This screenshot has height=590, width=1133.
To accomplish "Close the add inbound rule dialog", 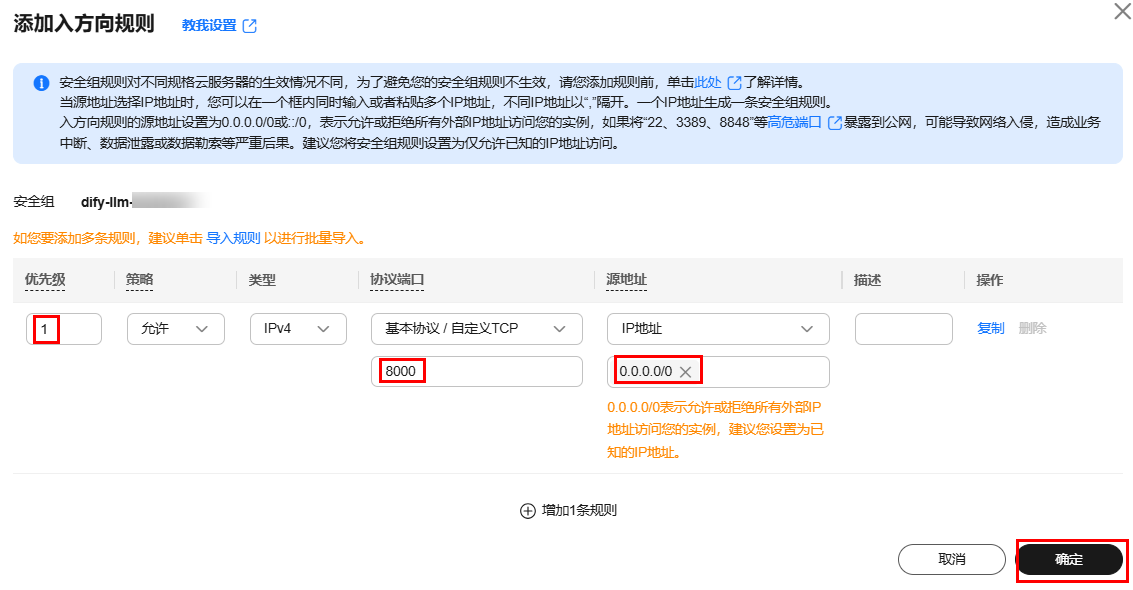I will tap(1122, 12).
